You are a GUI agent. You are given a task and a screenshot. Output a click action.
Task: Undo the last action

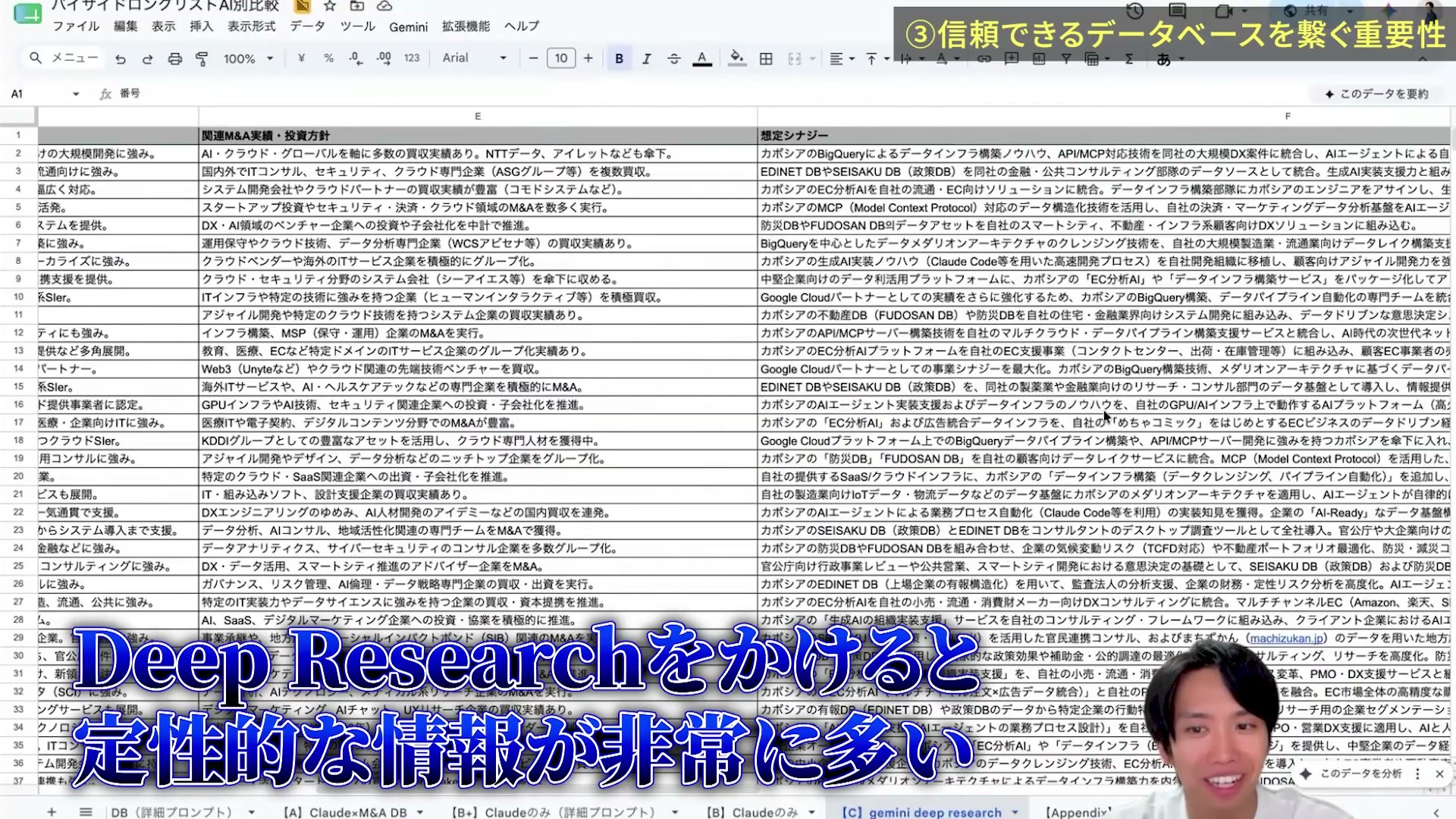click(x=121, y=58)
